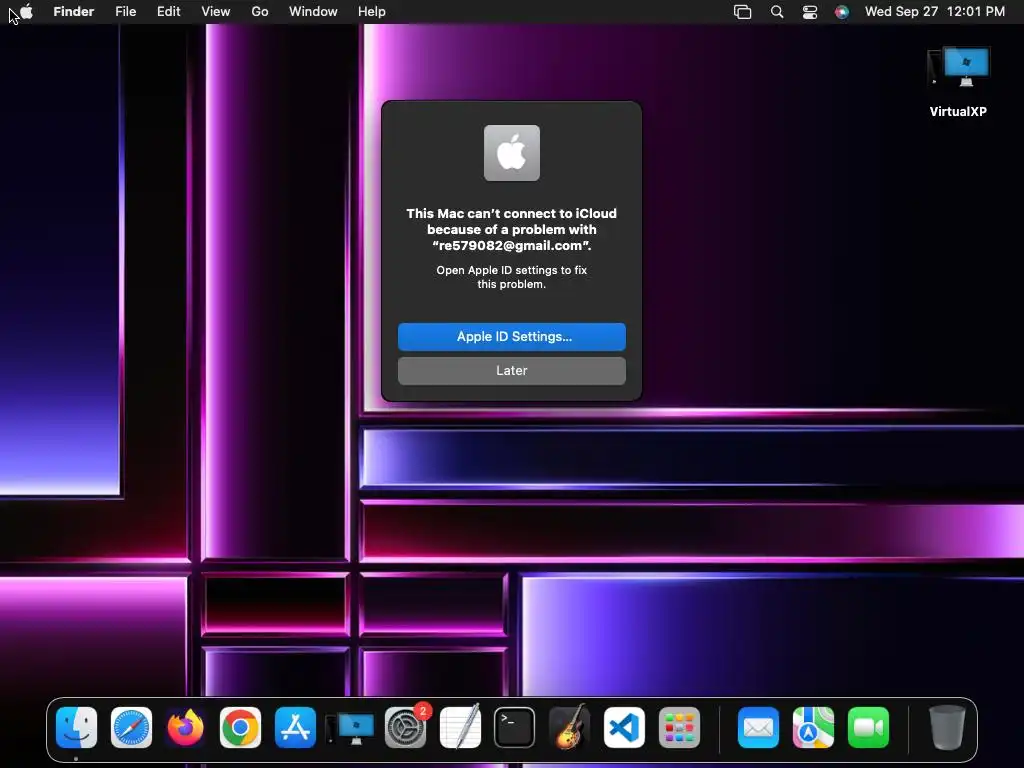Open System Settings with badge in Dock
1024x768 pixels.
click(406, 728)
